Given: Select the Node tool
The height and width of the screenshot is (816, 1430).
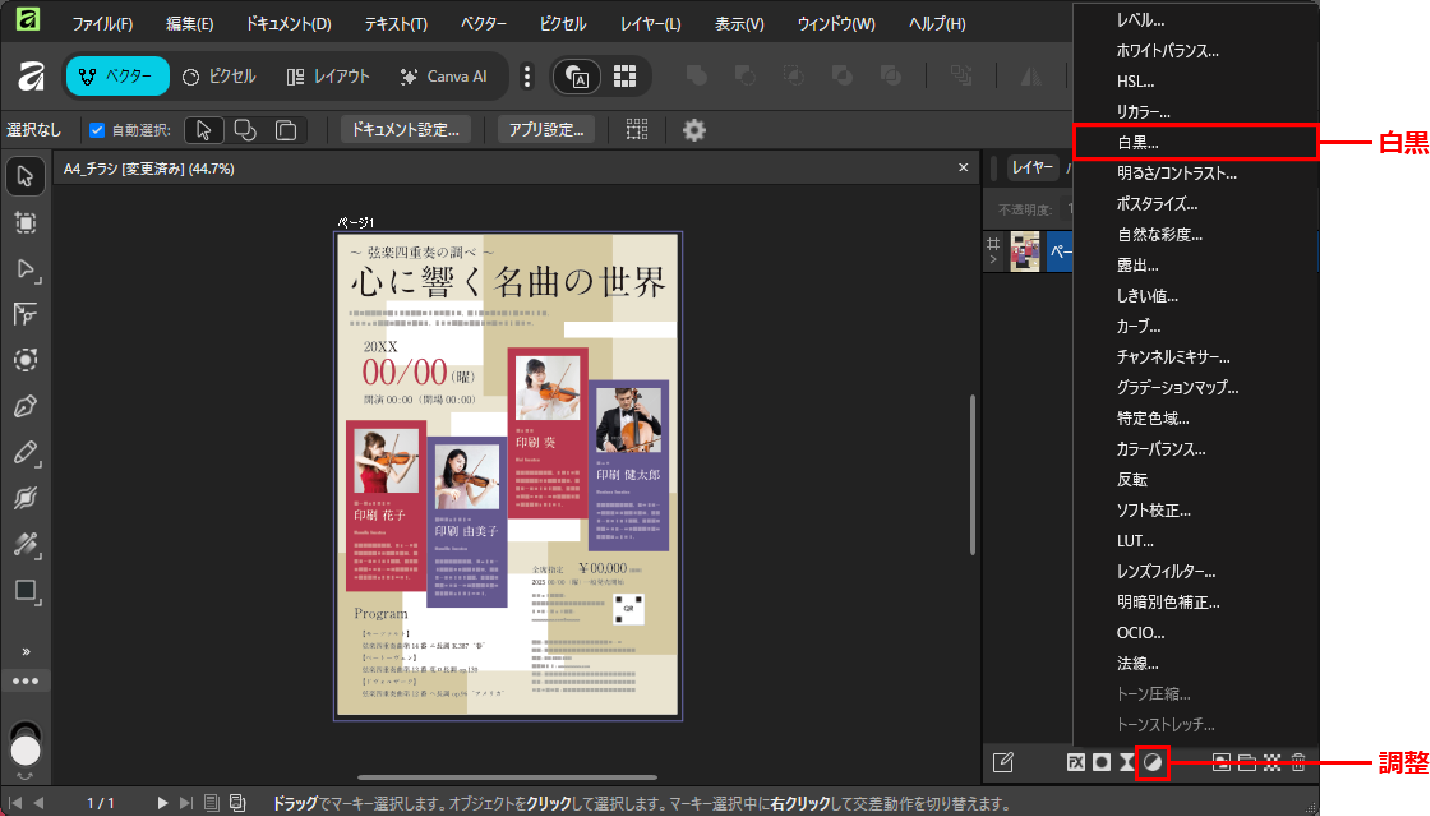Looking at the screenshot, I should 26,269.
